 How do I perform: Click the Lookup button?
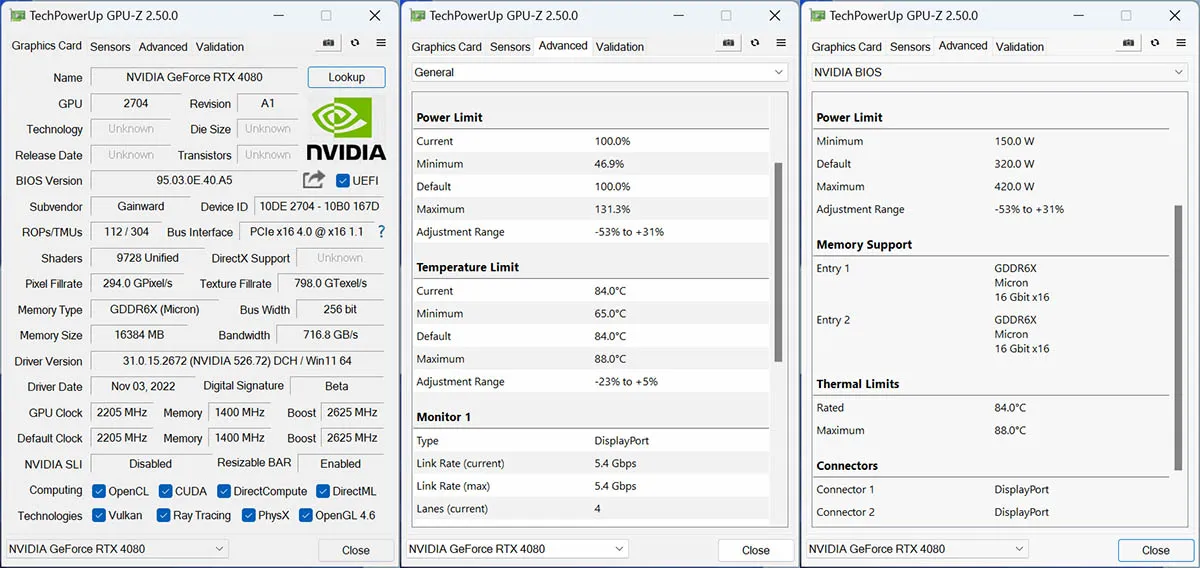347,77
